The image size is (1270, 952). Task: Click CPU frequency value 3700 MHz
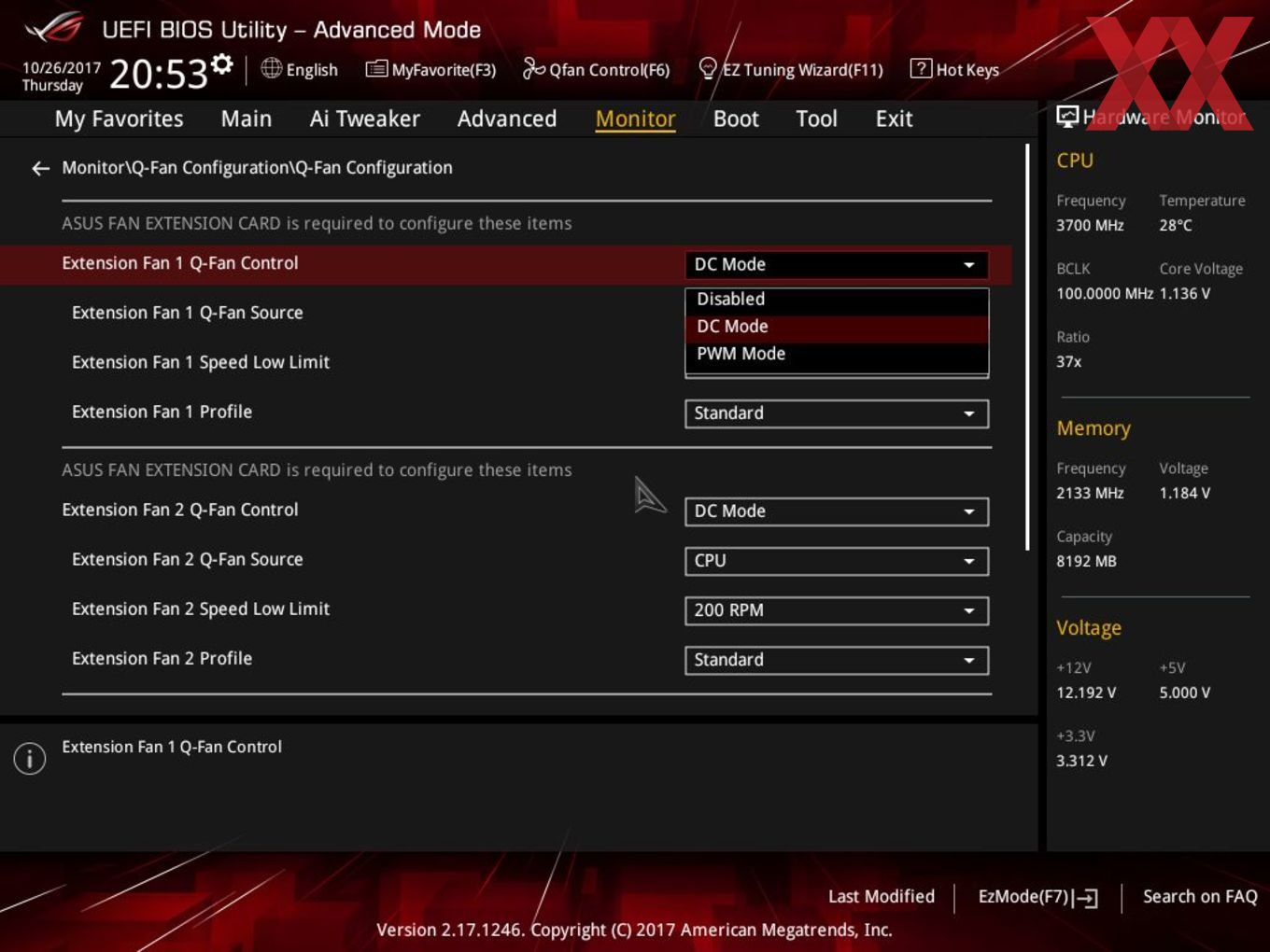(x=1090, y=225)
